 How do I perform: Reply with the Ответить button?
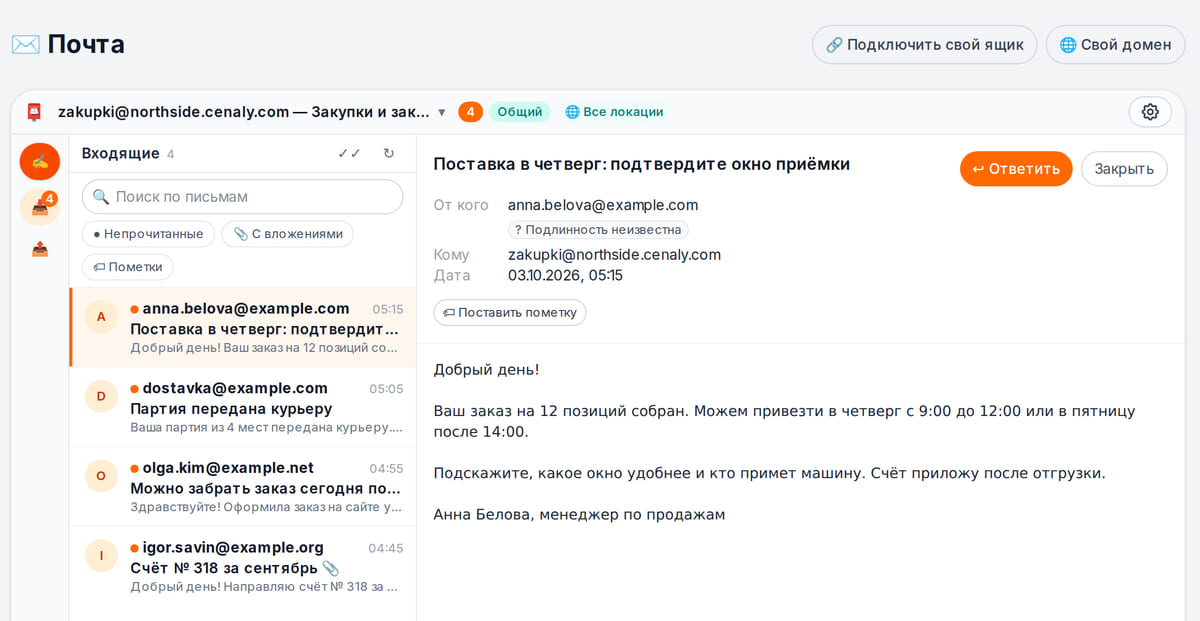coord(1016,169)
